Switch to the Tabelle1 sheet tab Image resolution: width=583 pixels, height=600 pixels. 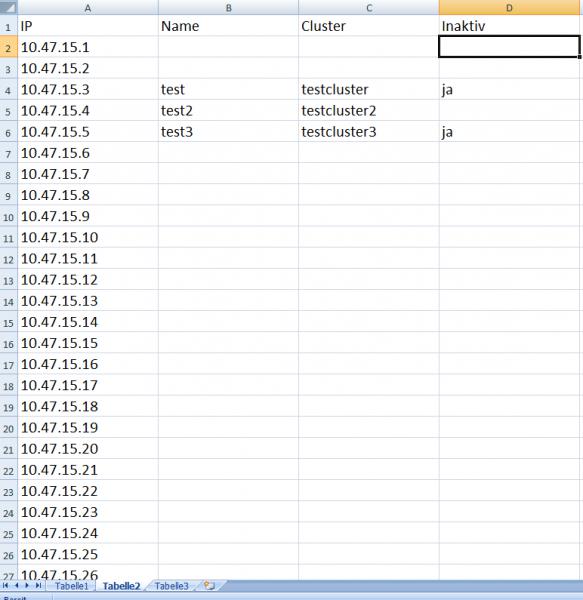[x=72, y=586]
